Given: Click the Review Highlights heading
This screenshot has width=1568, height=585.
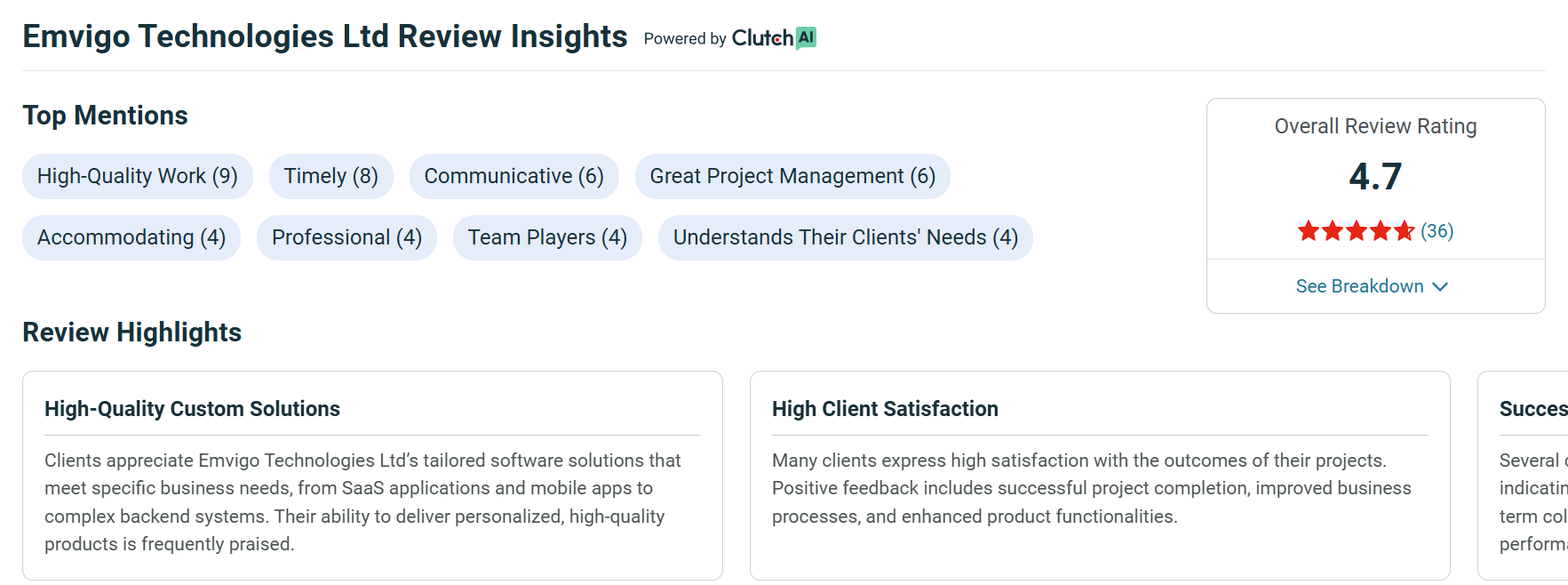Looking at the screenshot, I should pos(131,332).
